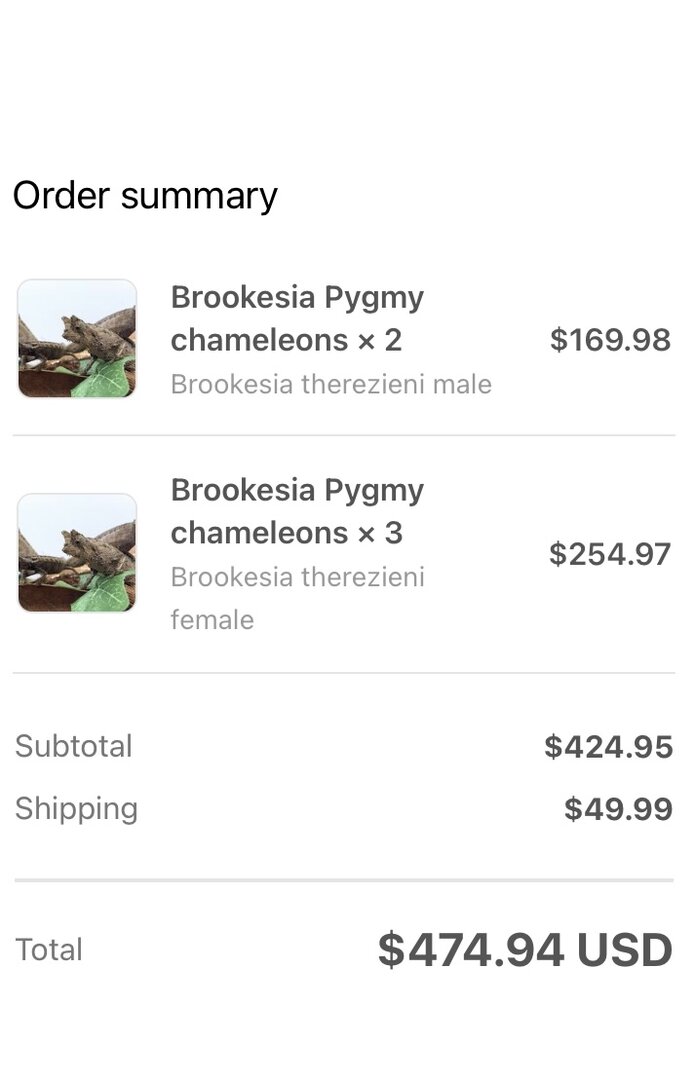Tap the Brookesia therezieni female variant text
The width and height of the screenshot is (695, 1080).
point(297,598)
